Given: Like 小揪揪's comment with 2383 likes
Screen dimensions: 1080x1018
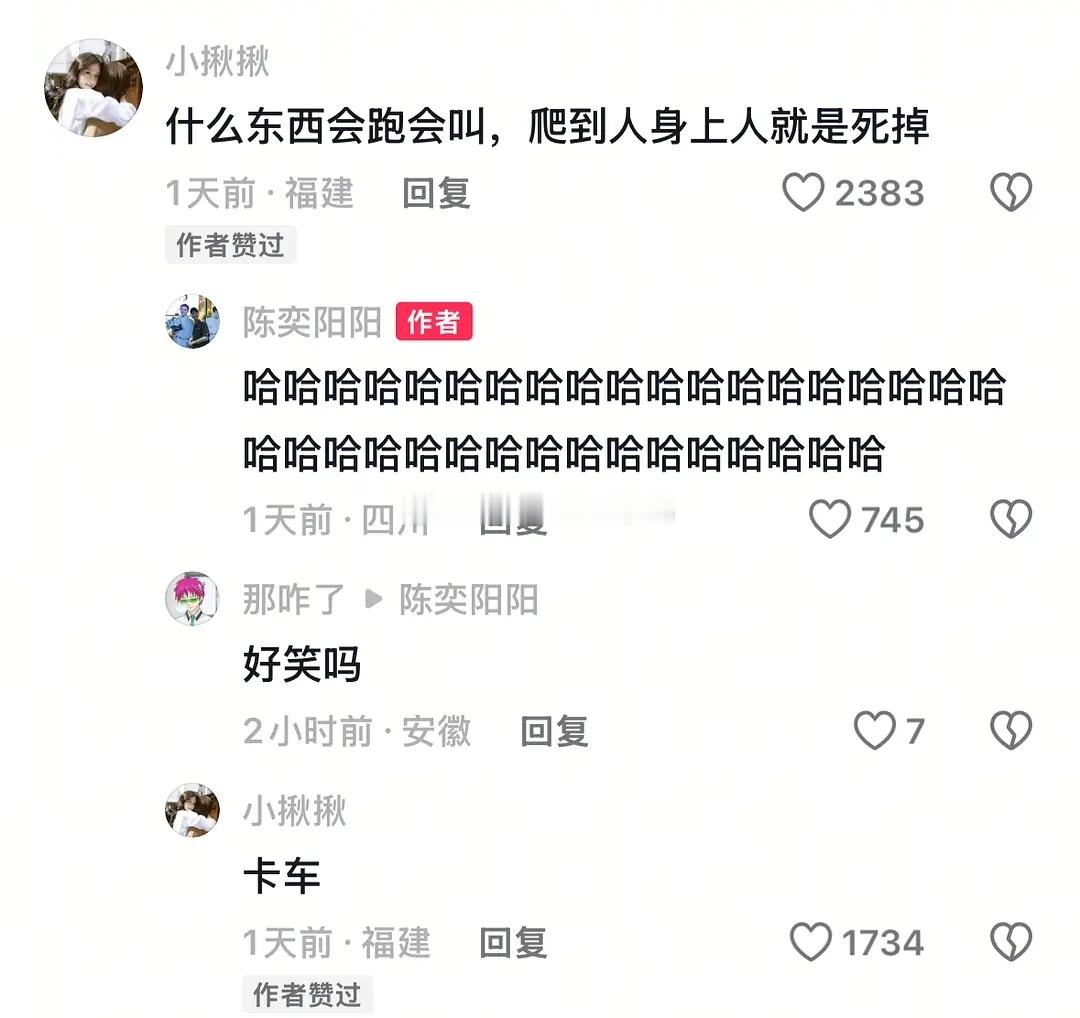Looking at the screenshot, I should pos(803,192).
